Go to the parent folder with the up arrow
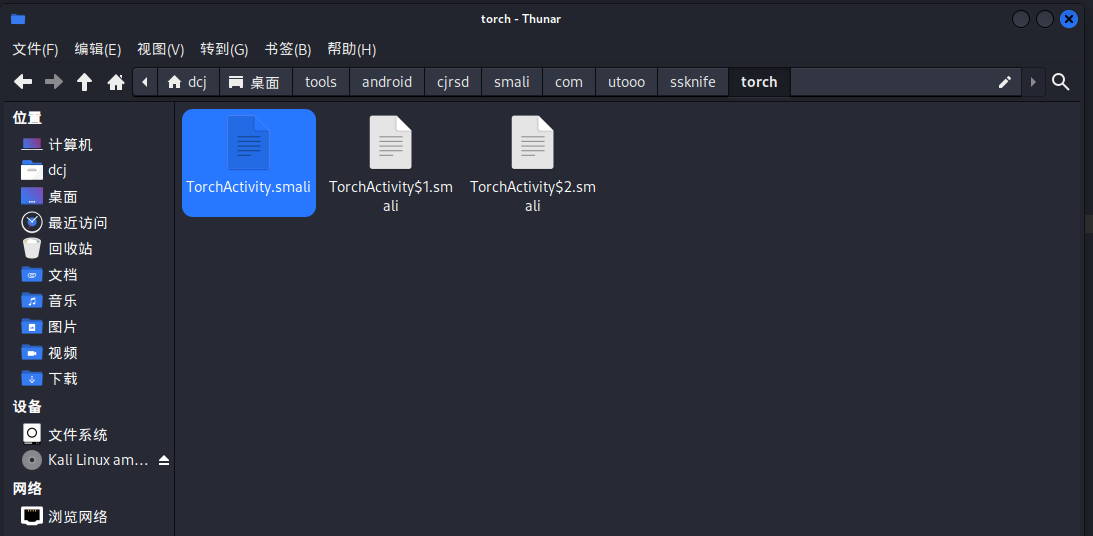Image resolution: width=1093 pixels, height=536 pixels. [x=84, y=82]
